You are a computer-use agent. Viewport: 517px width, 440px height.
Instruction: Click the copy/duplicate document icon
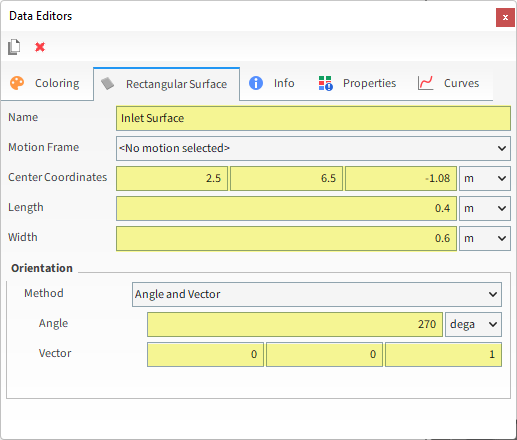14,47
